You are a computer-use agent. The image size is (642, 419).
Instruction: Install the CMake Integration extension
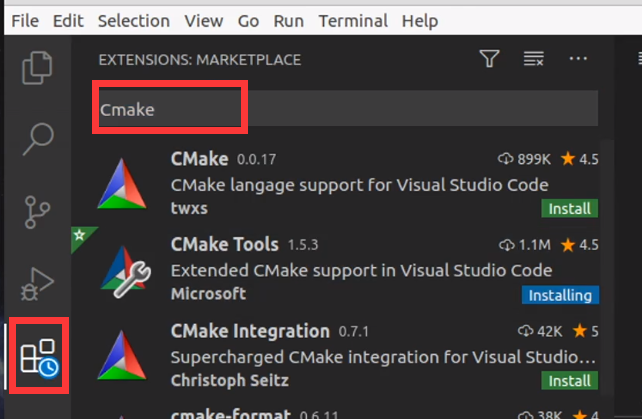coord(570,381)
